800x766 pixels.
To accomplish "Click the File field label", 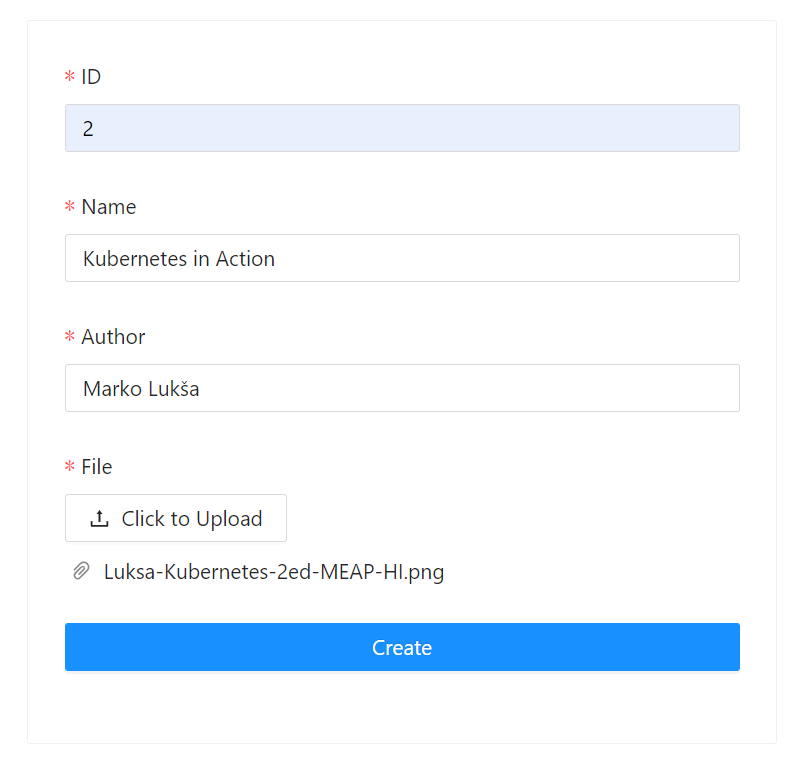I will point(96,467).
